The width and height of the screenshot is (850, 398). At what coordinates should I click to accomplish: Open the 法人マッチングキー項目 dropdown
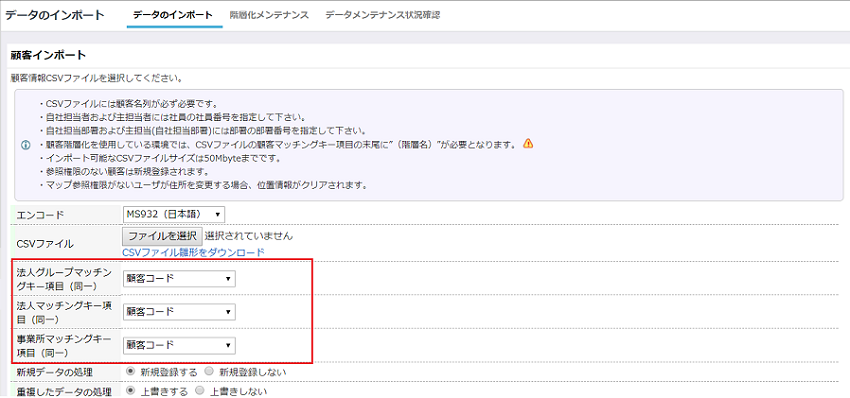[179, 312]
